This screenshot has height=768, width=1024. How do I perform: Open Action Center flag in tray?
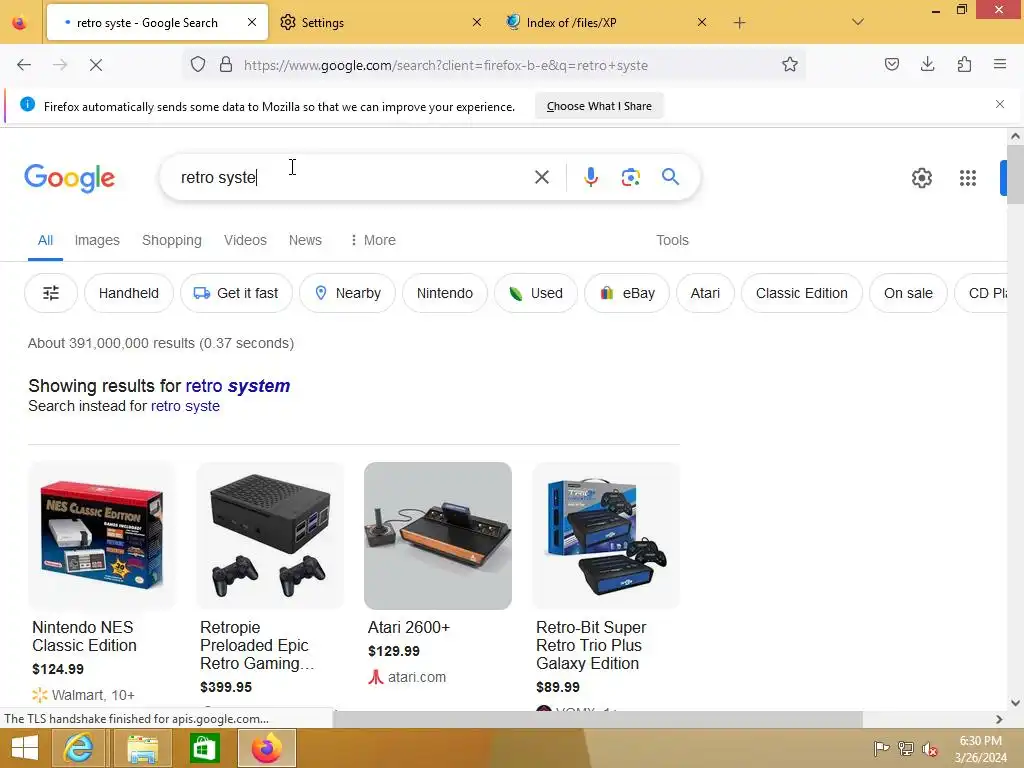point(881,749)
